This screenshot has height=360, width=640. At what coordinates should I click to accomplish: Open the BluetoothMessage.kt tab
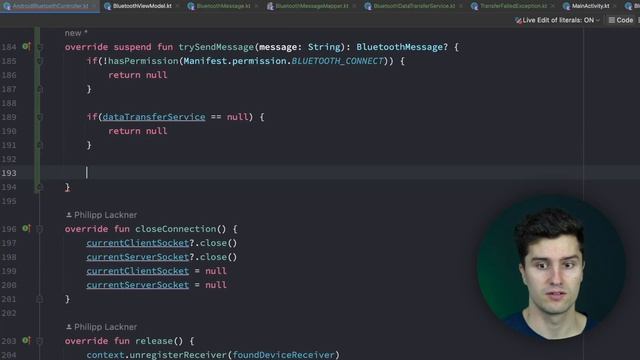coord(223,6)
